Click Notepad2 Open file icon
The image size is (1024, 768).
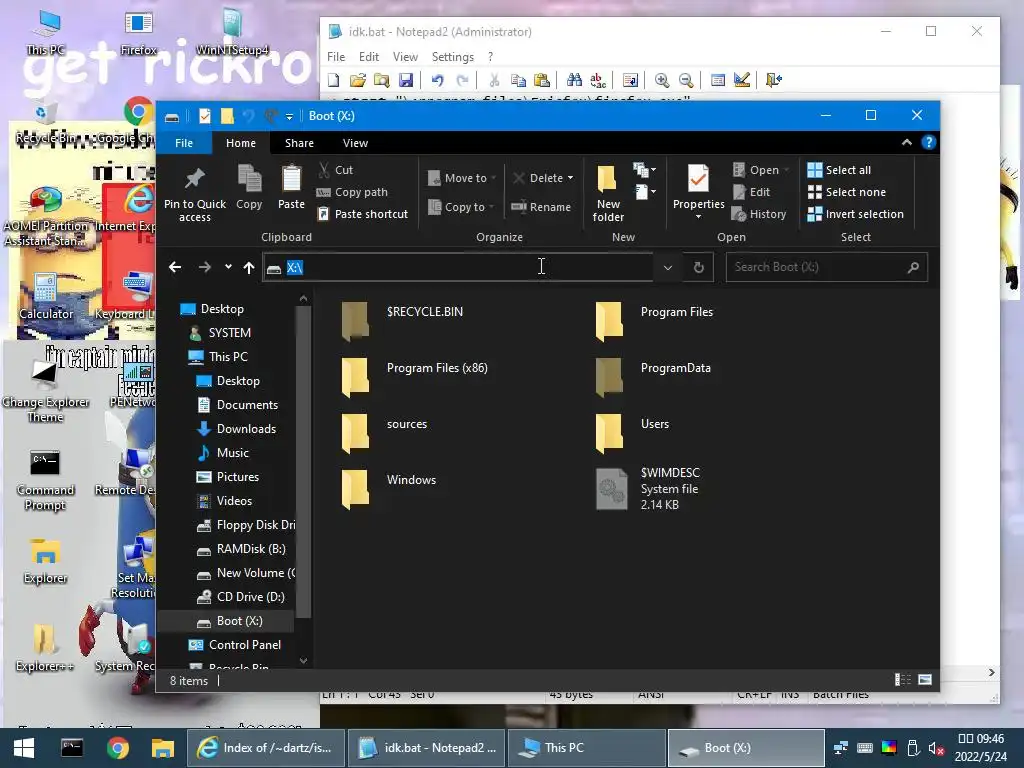tap(357, 80)
